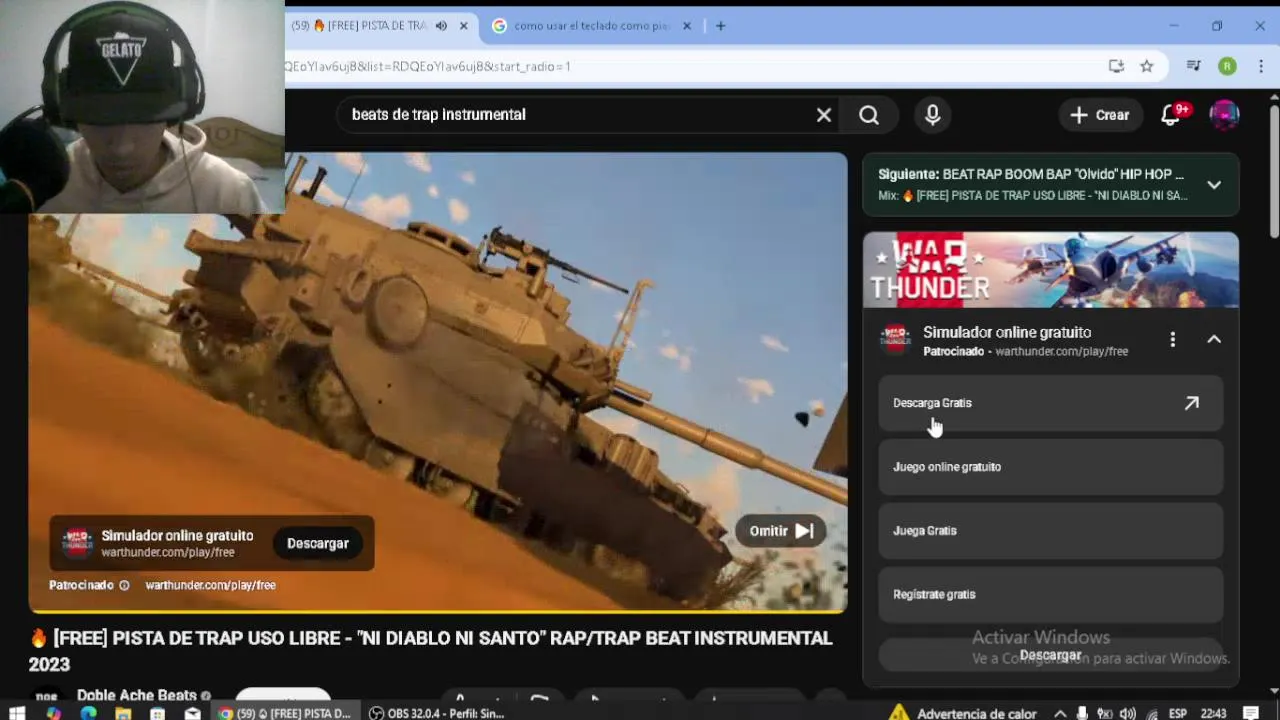
Task: Switch to OBS 32.0.4 taskbar window
Action: (436, 713)
